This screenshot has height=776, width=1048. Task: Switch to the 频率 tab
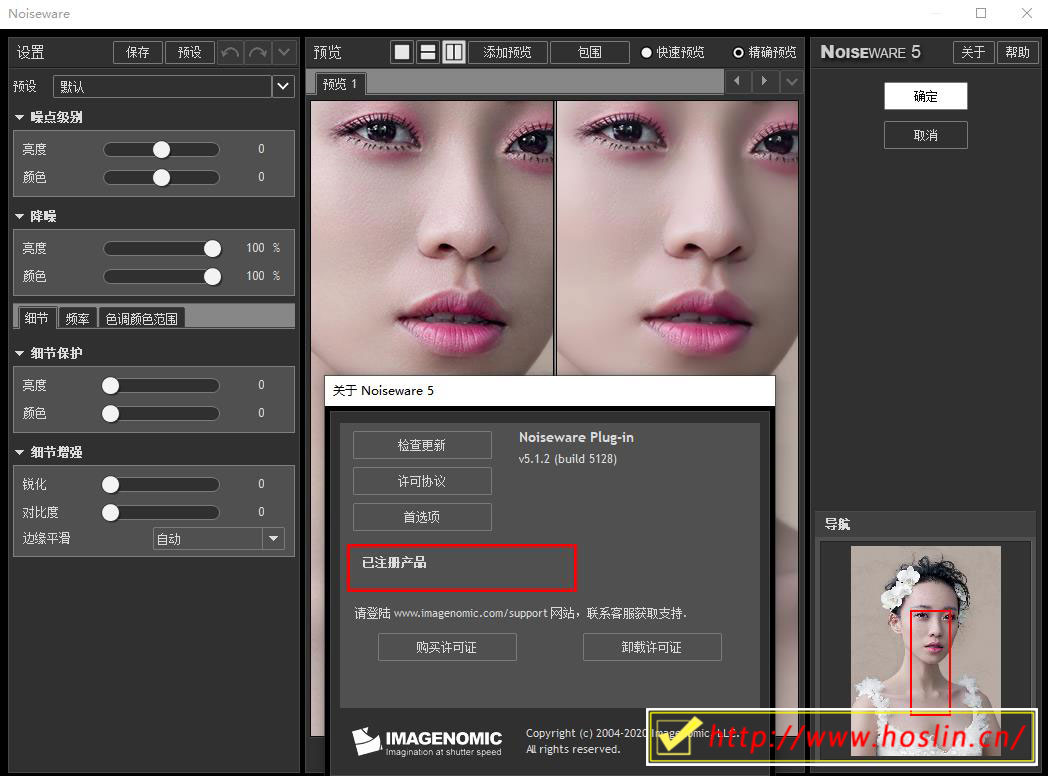[x=78, y=319]
